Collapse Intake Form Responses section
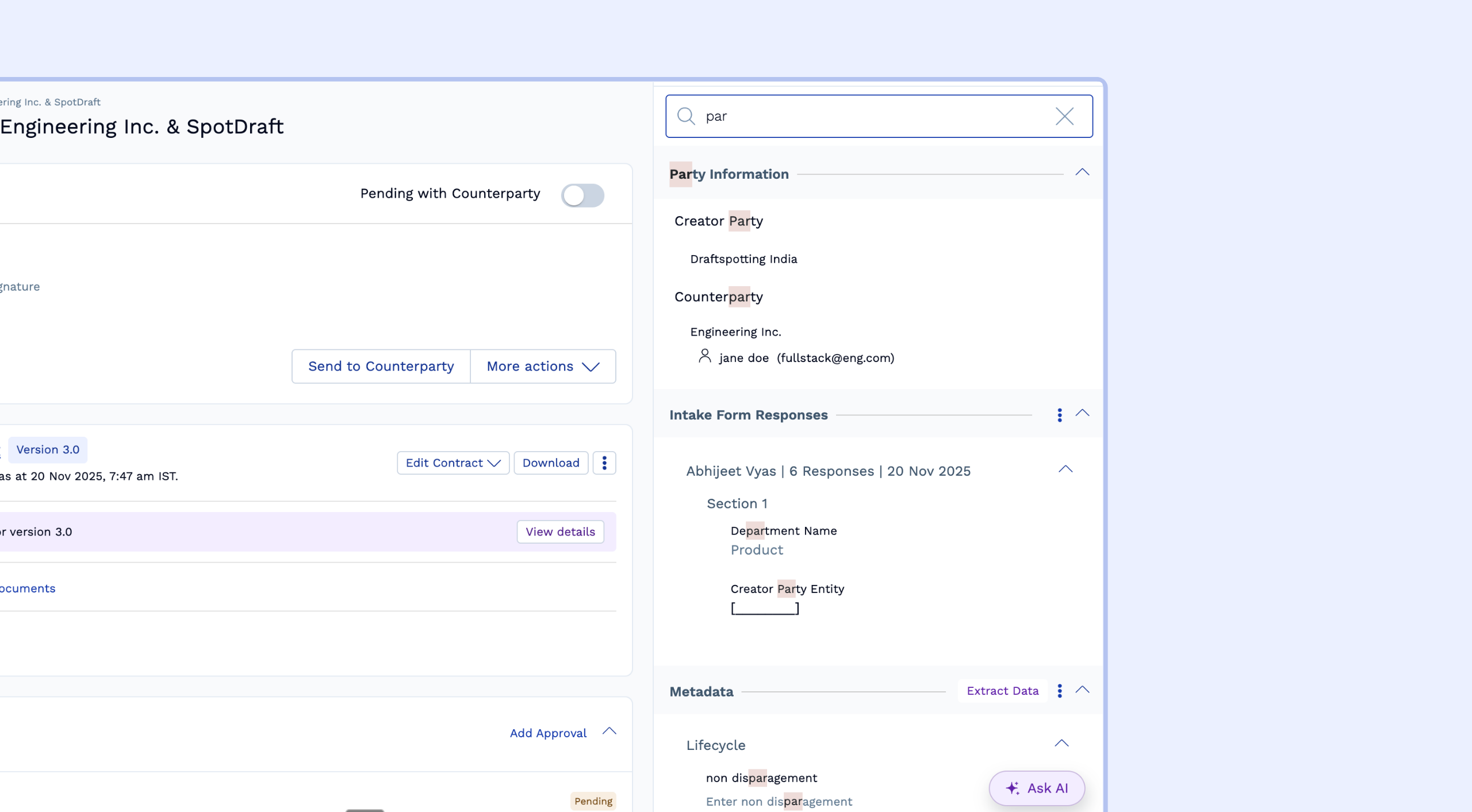Viewport: 1472px width, 812px height. tap(1082, 413)
